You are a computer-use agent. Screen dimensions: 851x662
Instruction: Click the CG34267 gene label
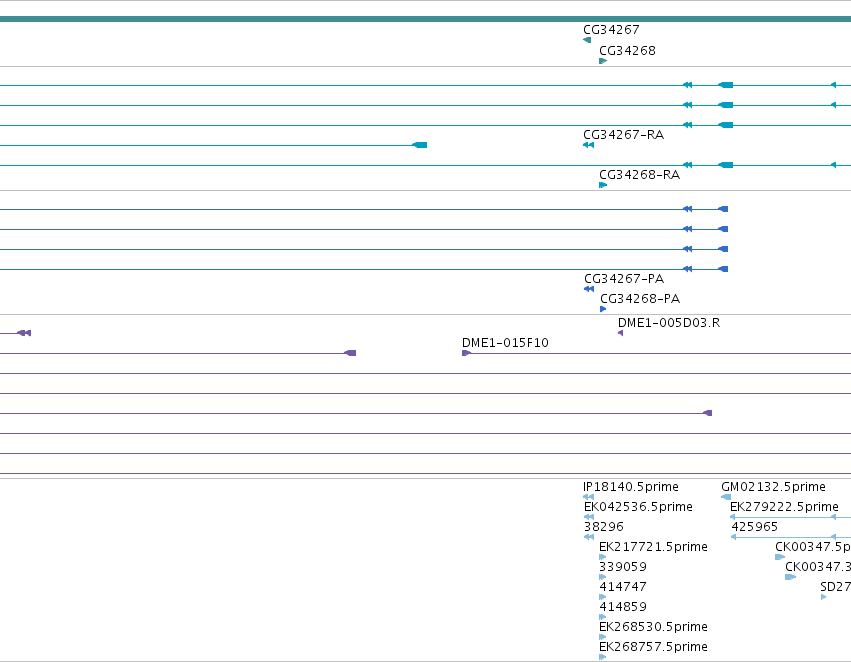[611, 30]
